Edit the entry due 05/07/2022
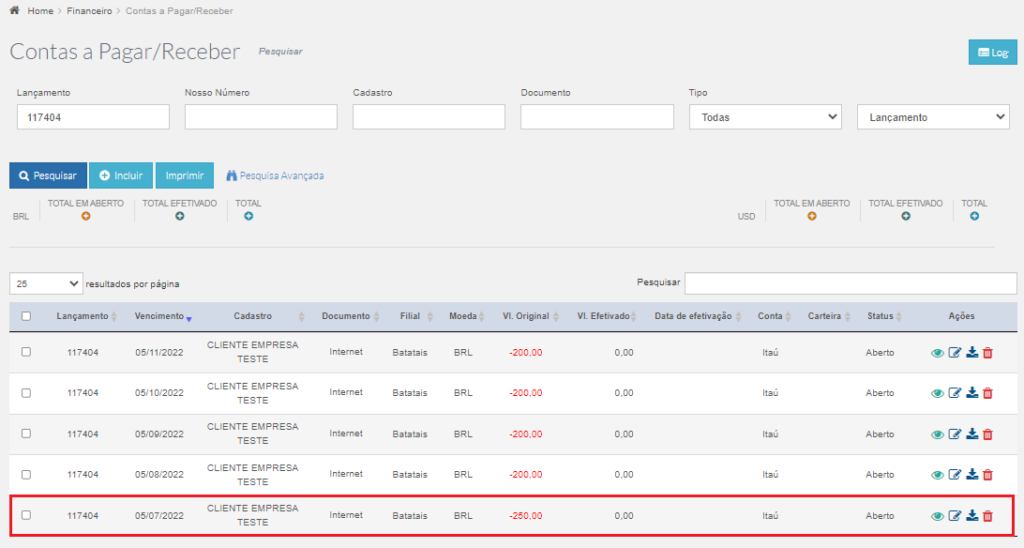 (x=955, y=516)
